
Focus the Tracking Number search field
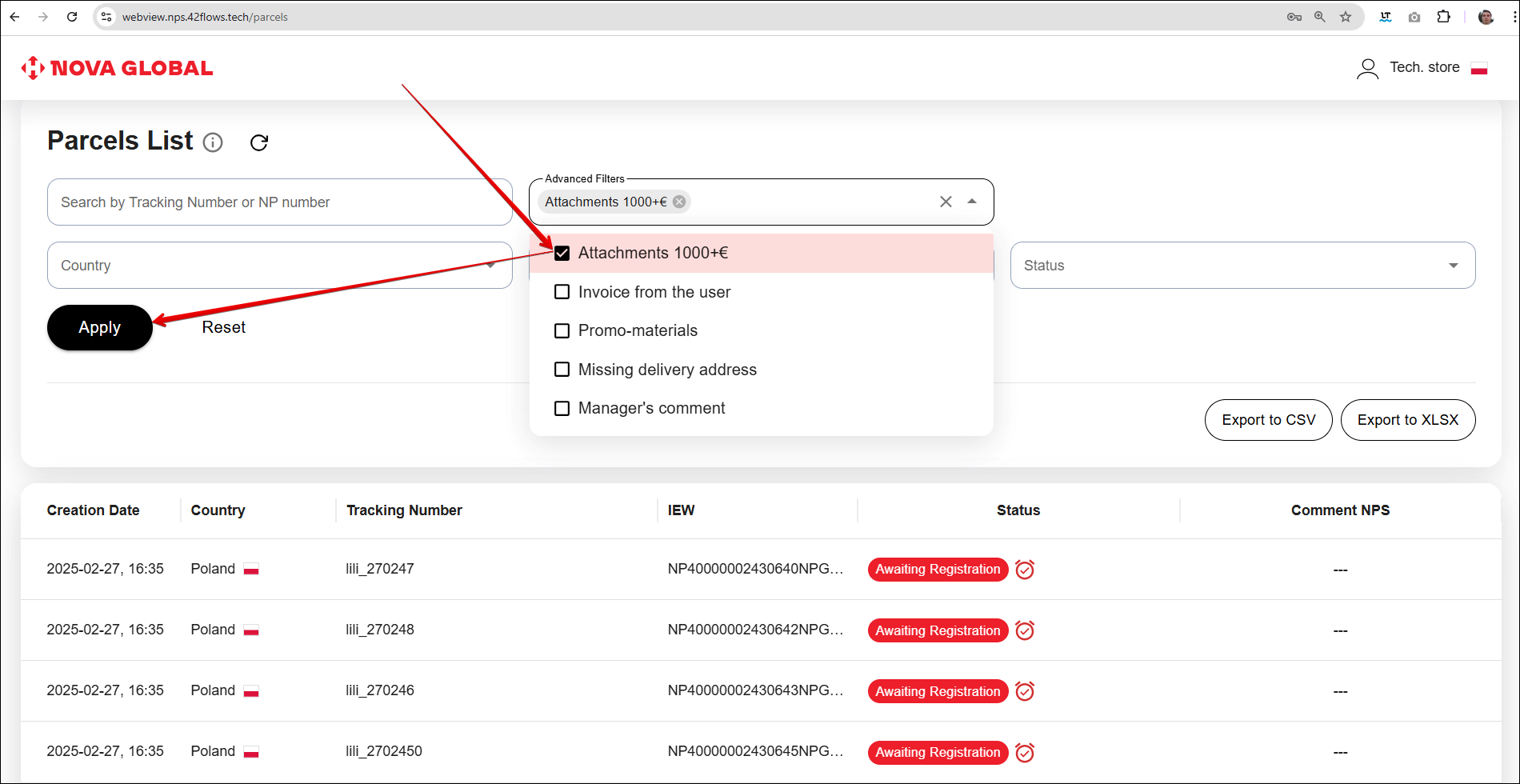tap(279, 202)
